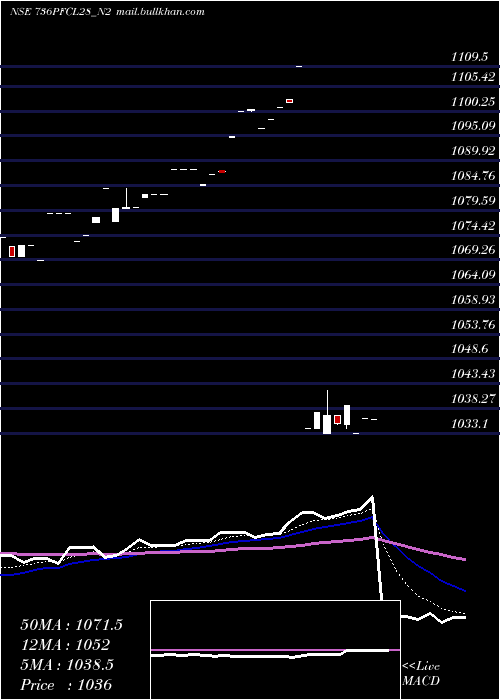The width and height of the screenshot is (500, 700).
Task: Click the red candle just above the 1084.76 line
Action: 222,171
